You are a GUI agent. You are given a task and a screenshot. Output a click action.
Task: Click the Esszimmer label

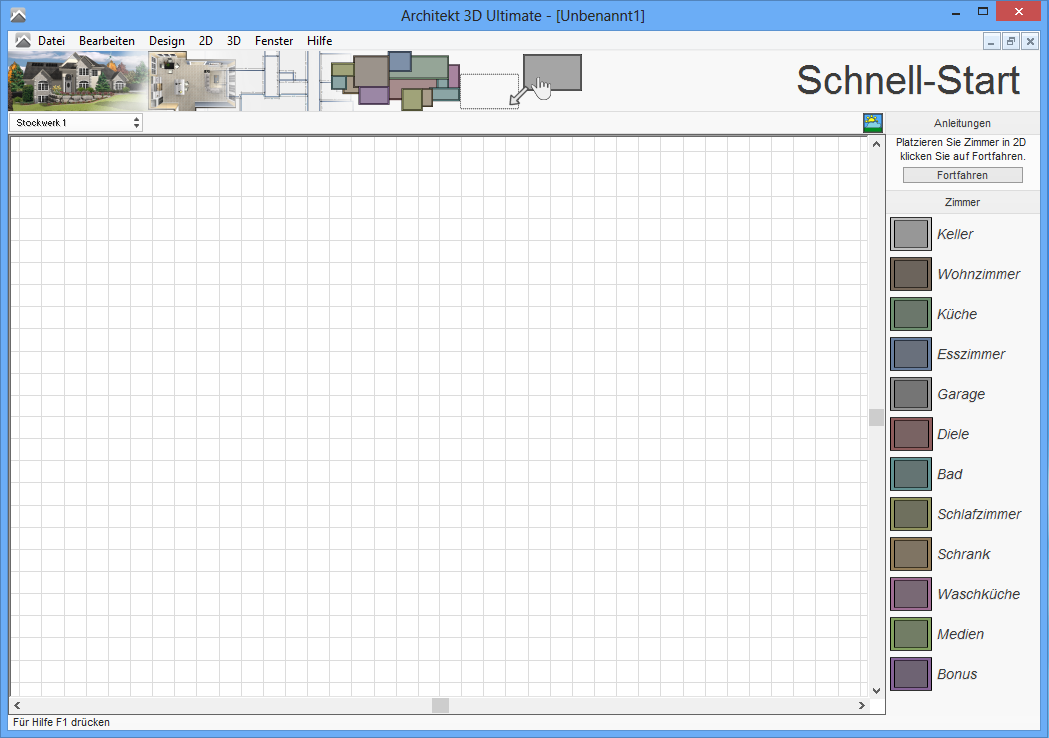point(971,354)
